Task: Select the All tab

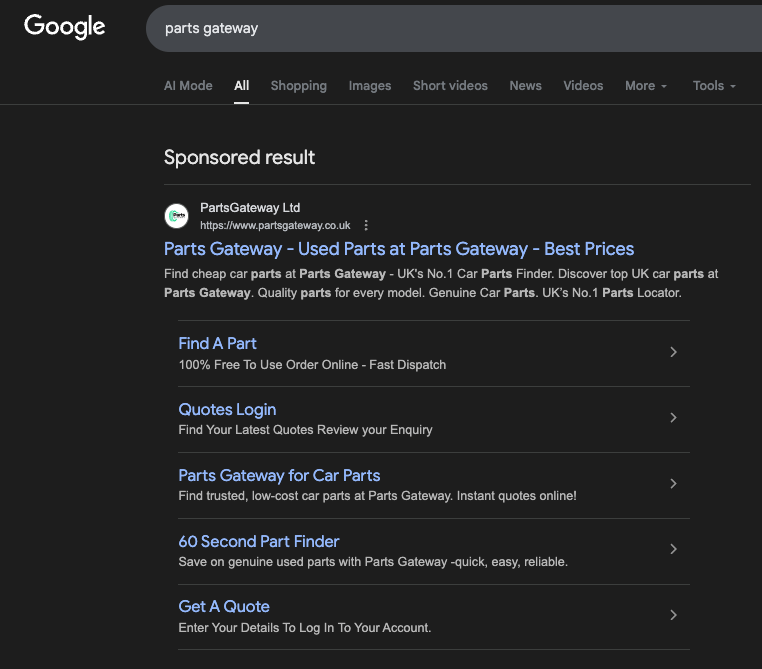Action: [242, 86]
